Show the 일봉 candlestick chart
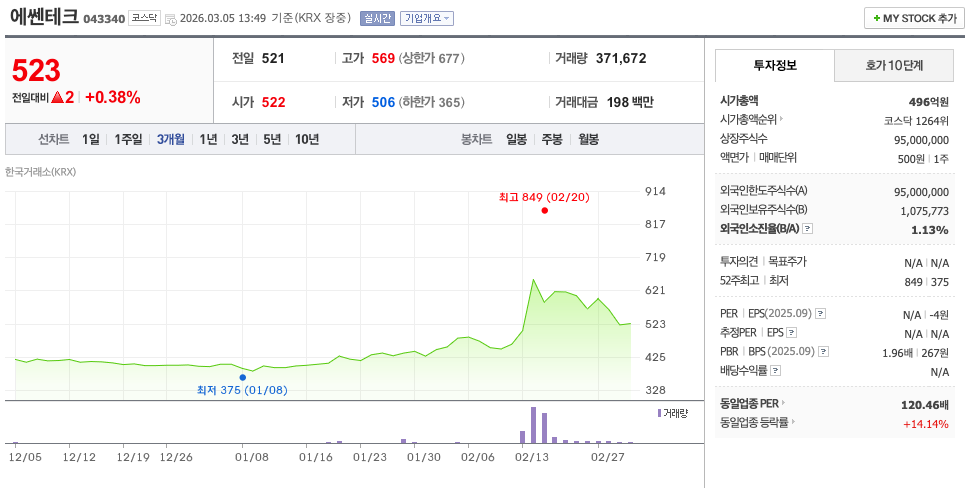 click(516, 140)
